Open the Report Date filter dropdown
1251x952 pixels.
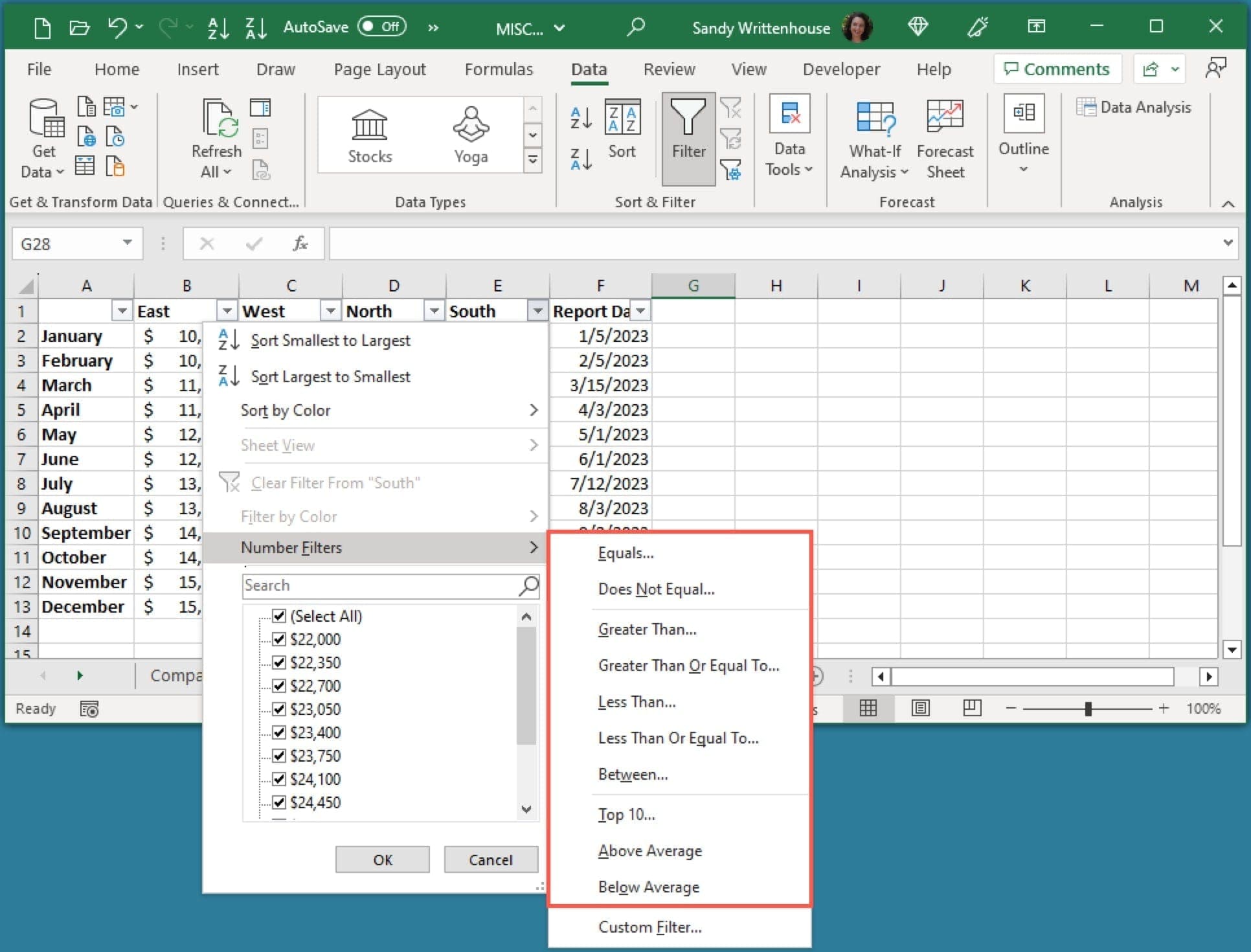(x=640, y=311)
